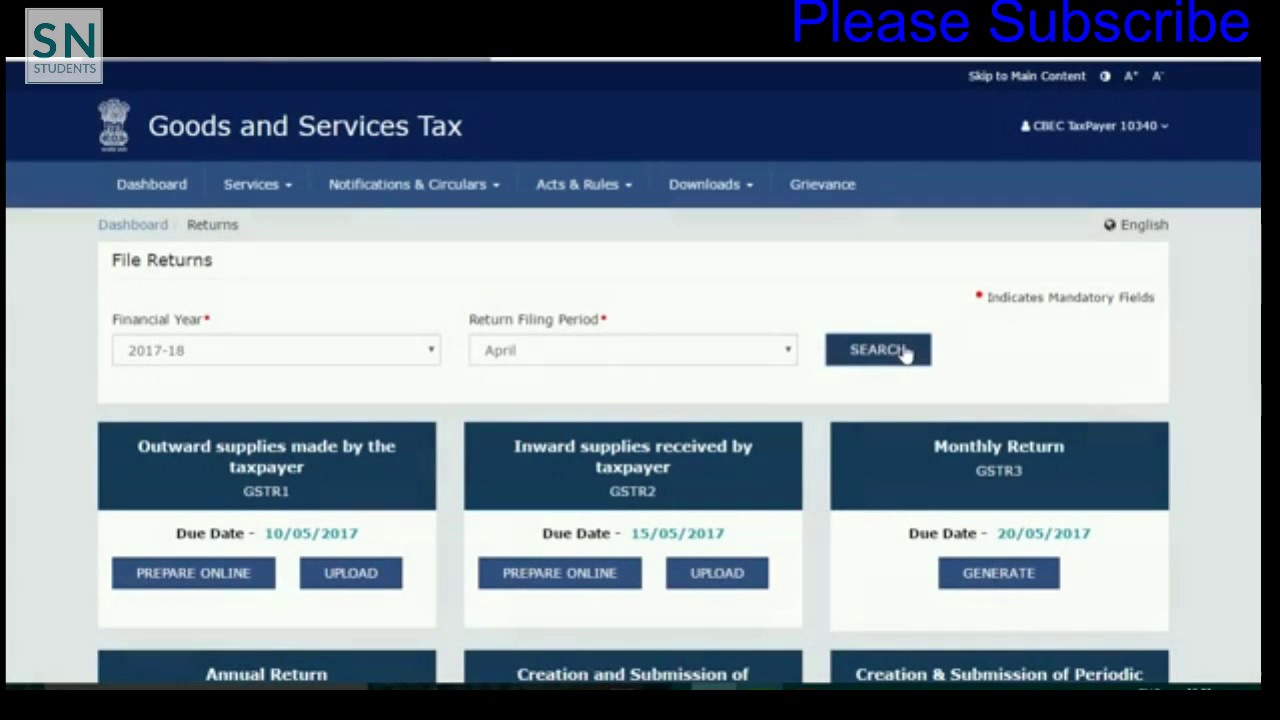Open the CBEC TaxPayer 10340 account menu

(x=1094, y=126)
